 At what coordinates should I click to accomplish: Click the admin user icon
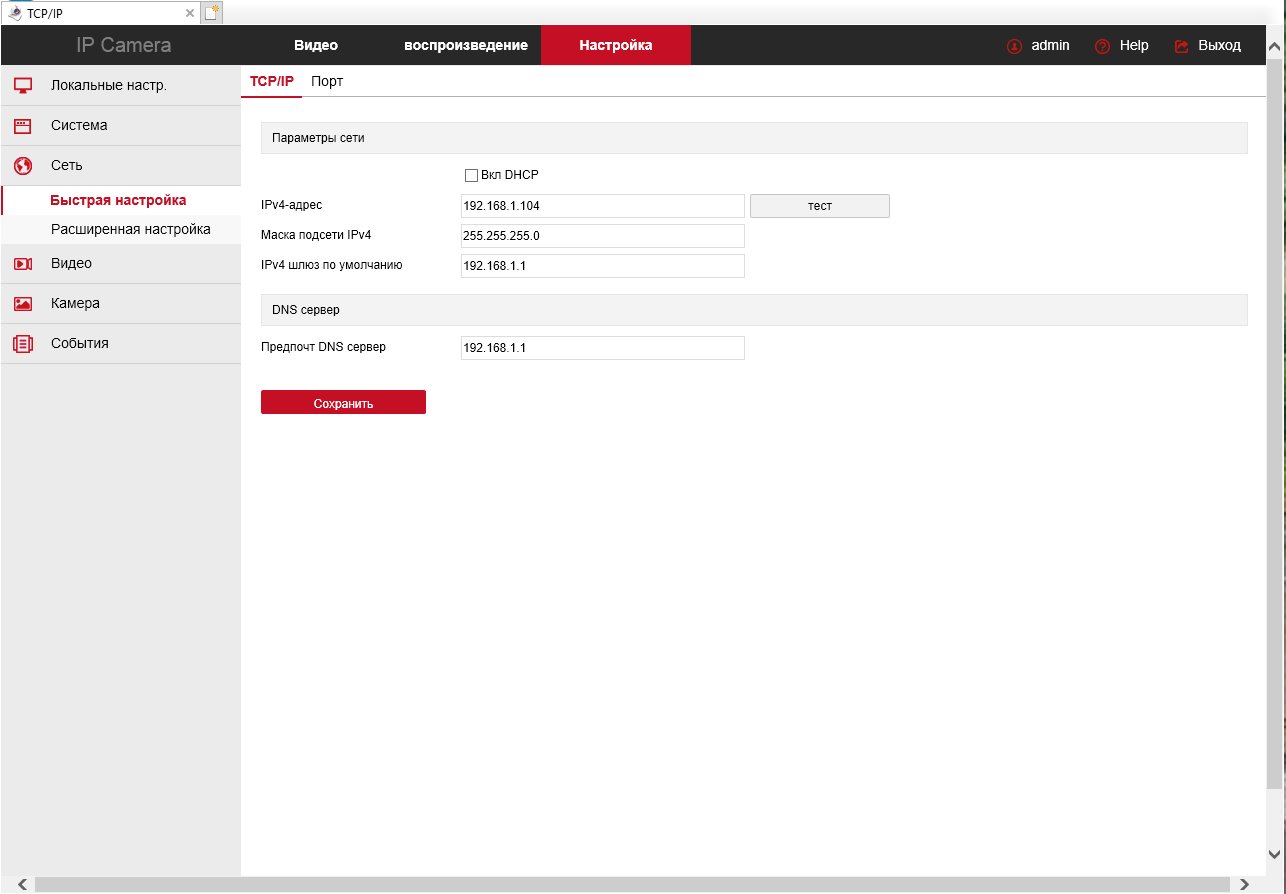[1015, 46]
